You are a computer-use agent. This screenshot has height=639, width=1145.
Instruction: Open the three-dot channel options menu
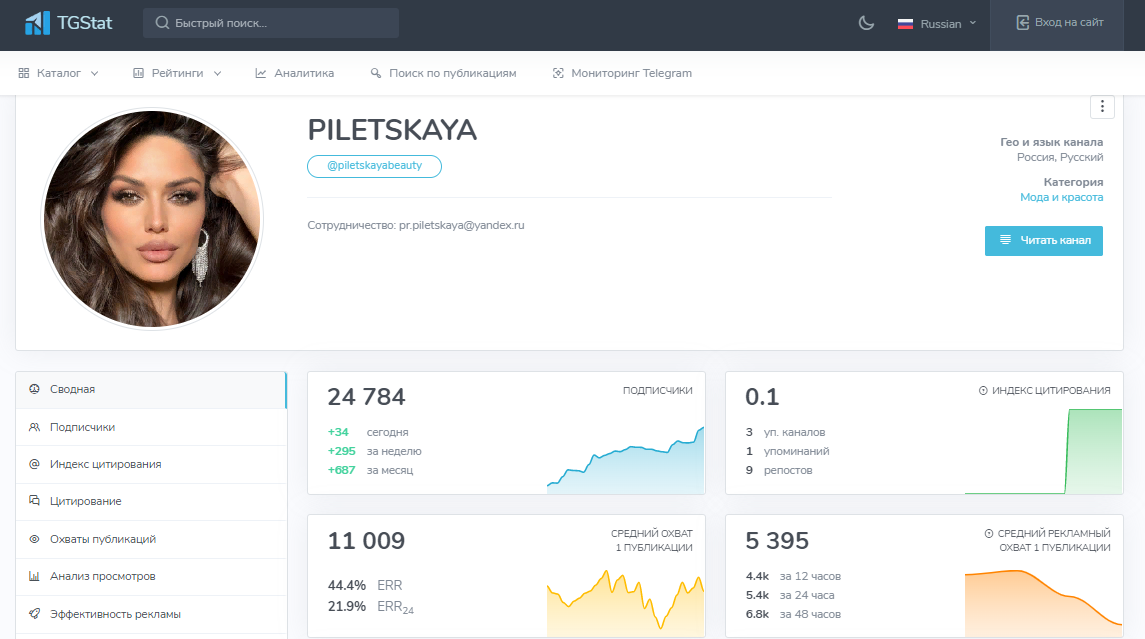pos(1101,106)
